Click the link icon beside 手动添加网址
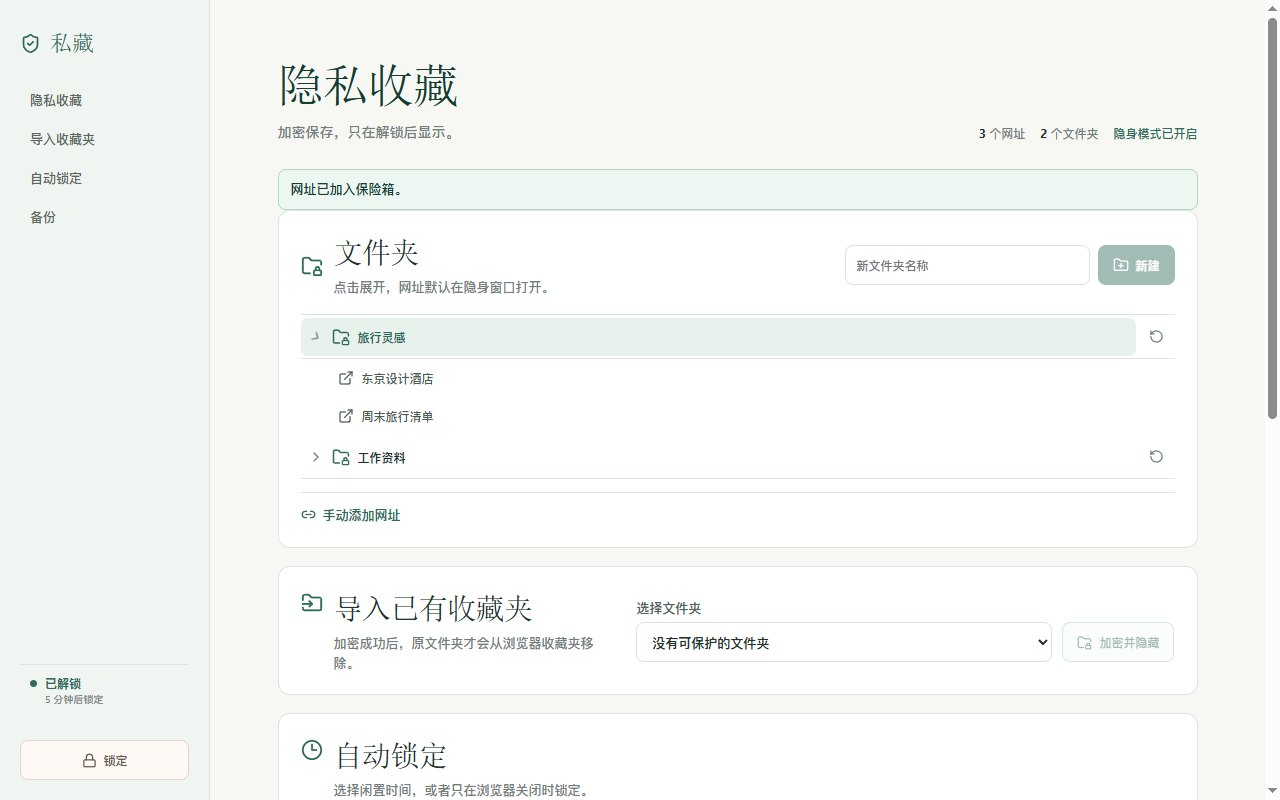1280x800 pixels. 308,515
